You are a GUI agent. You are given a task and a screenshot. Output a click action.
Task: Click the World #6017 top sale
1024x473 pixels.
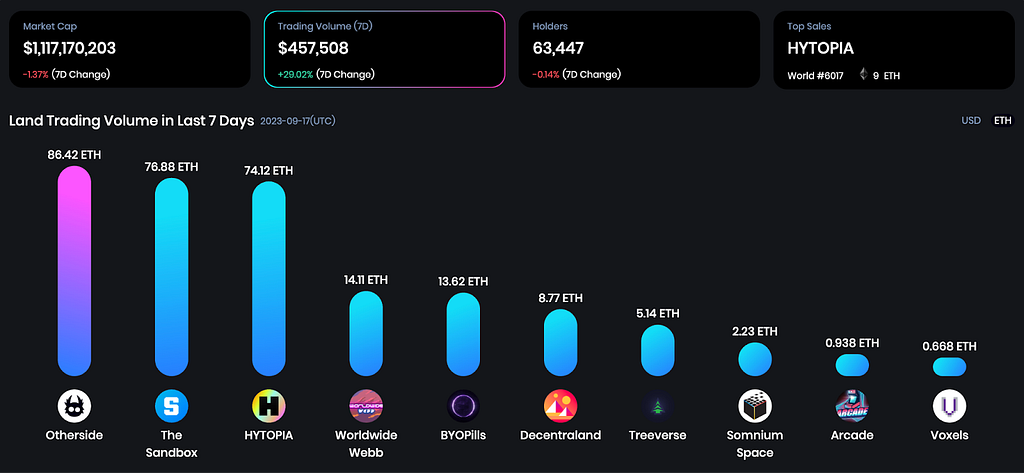(x=816, y=76)
